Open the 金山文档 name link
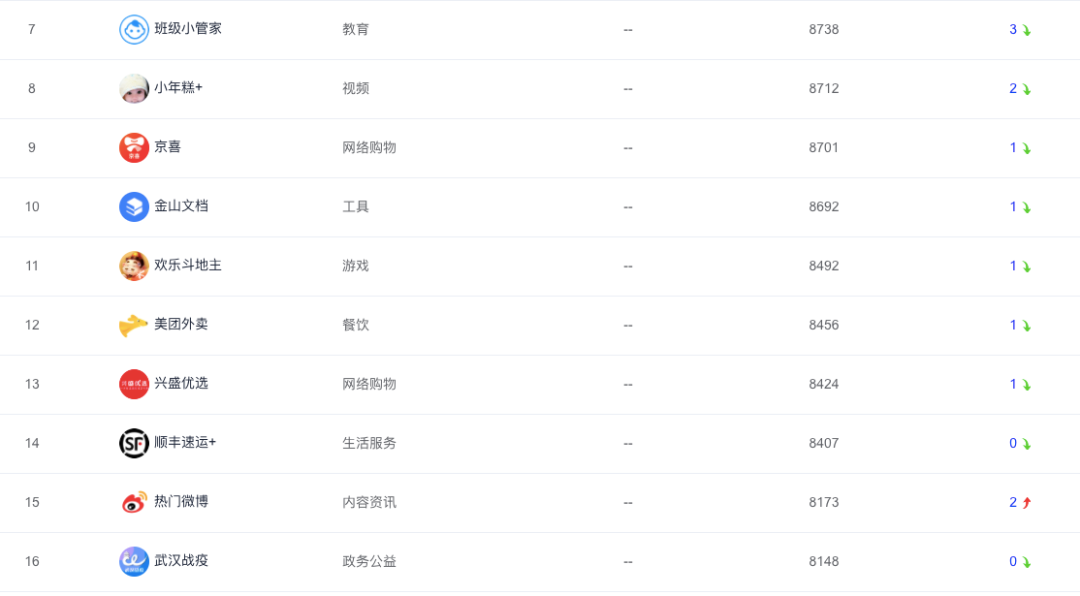Image resolution: width=1080 pixels, height=596 pixels. 181,206
